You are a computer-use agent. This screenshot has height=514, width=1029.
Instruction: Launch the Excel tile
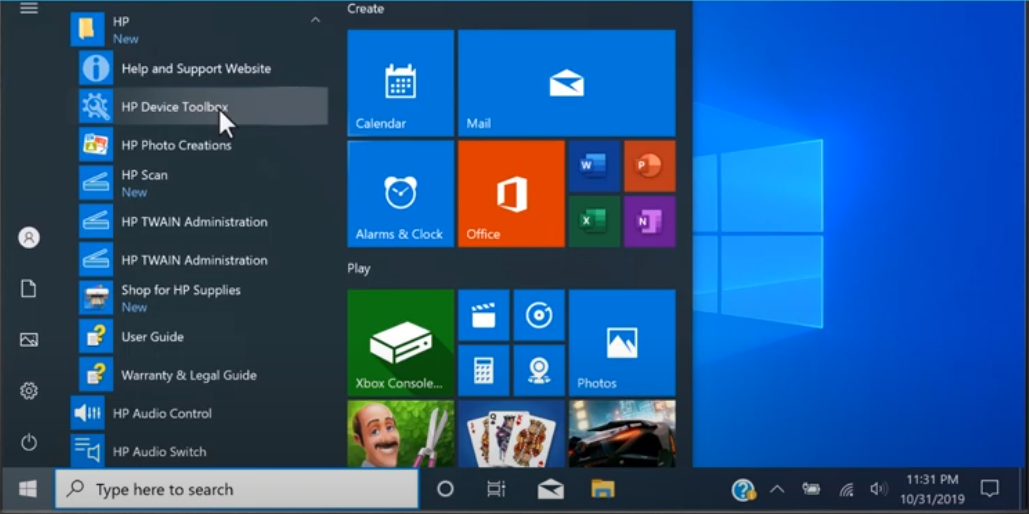[x=595, y=221]
